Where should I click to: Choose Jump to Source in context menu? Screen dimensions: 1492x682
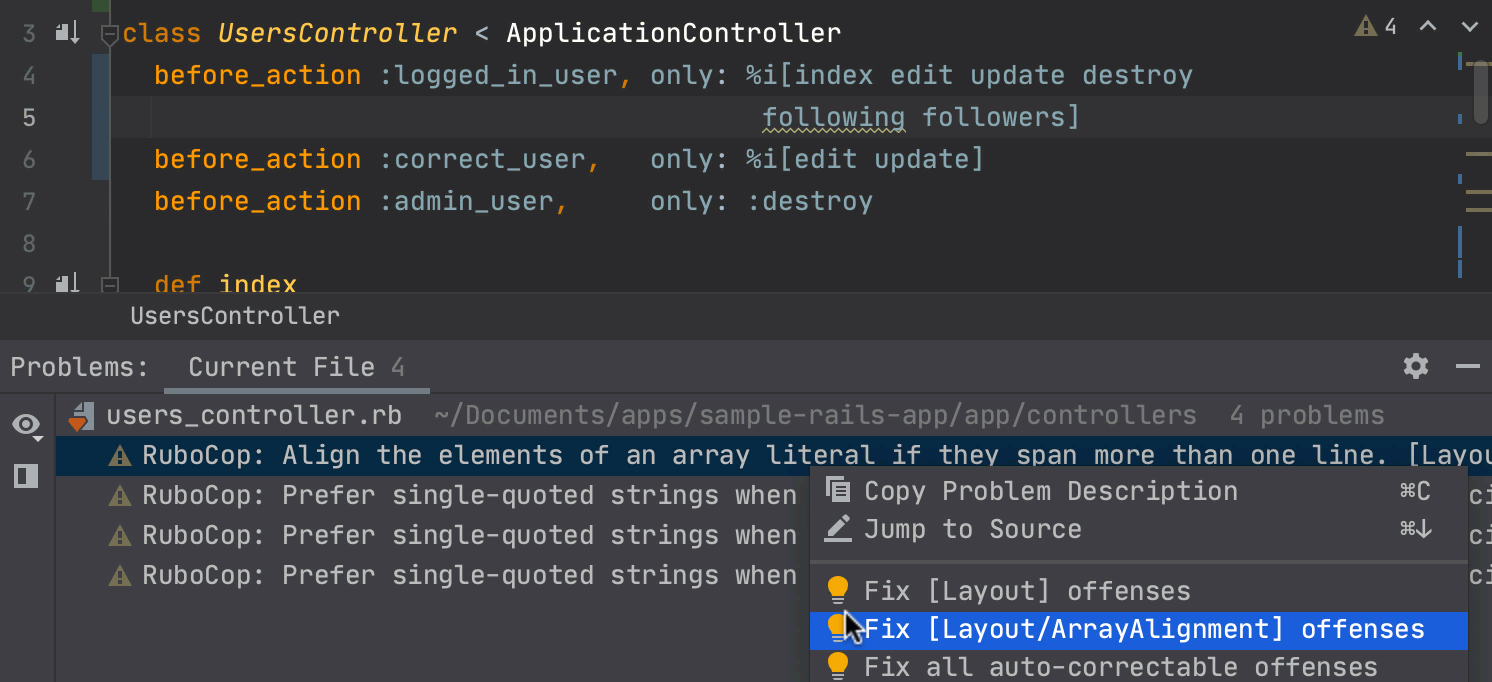click(x=1139, y=529)
